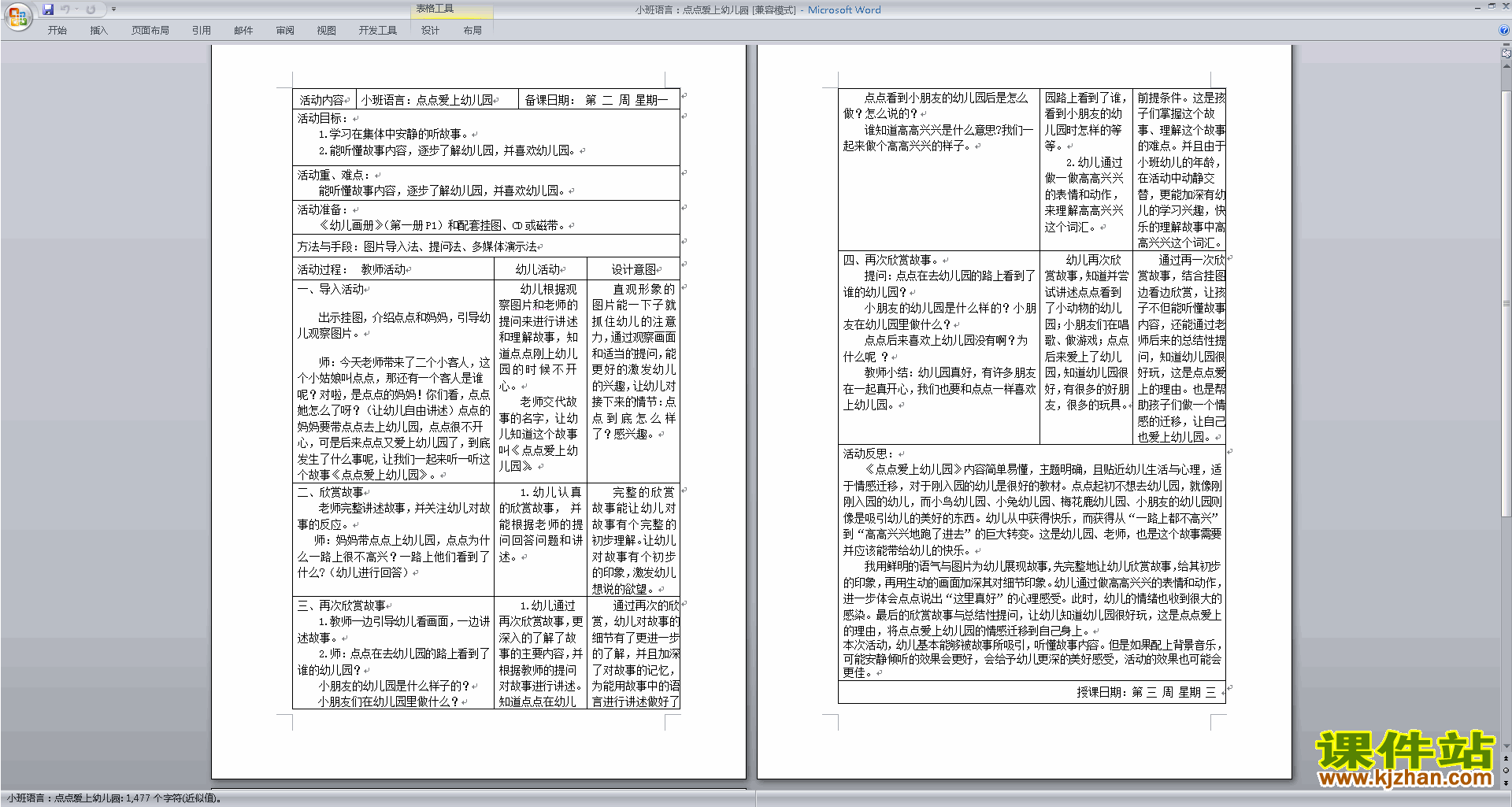The image size is (1512, 807).
Task: Open the 开发工具 tab
Action: (x=378, y=31)
